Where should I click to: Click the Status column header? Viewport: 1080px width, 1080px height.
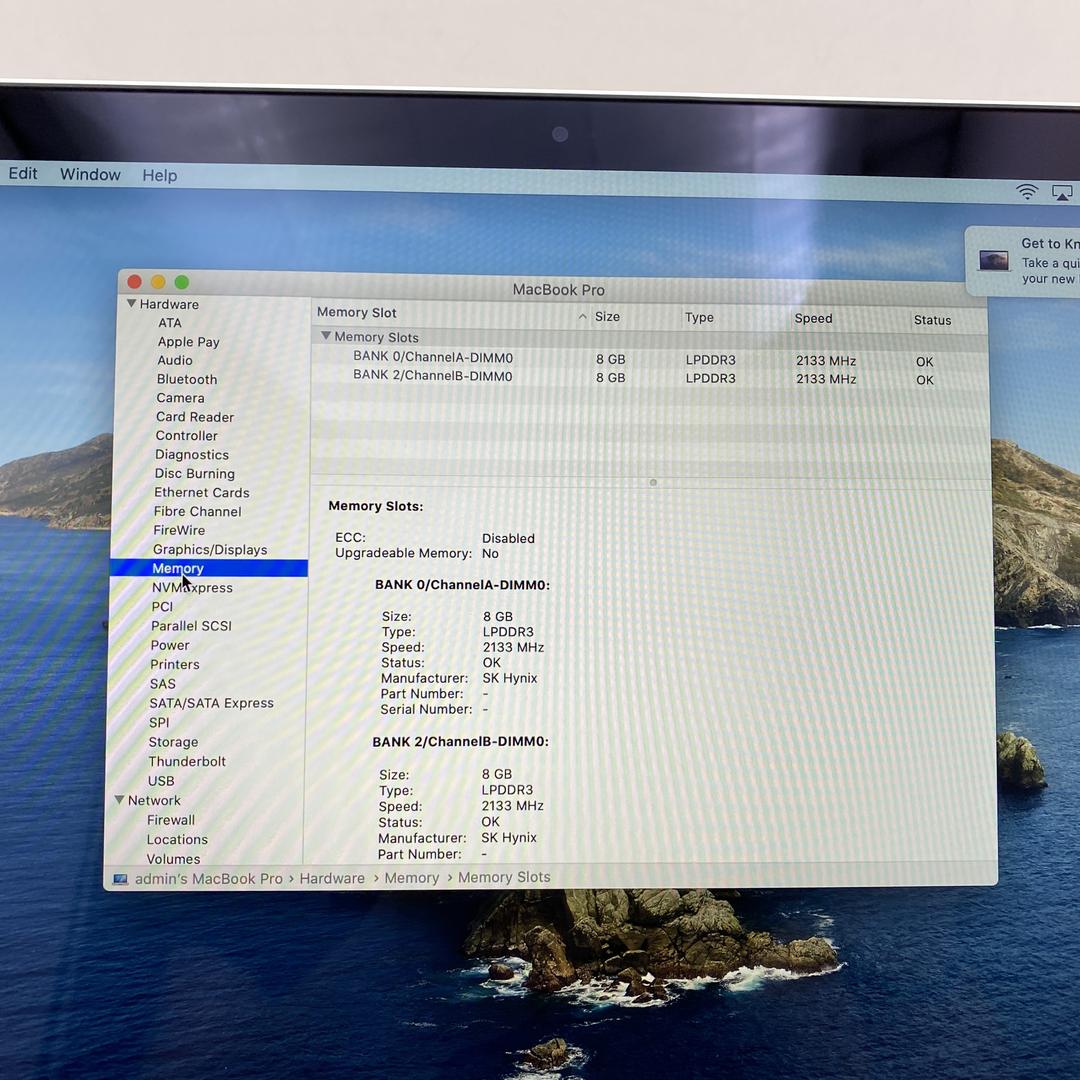click(x=933, y=320)
